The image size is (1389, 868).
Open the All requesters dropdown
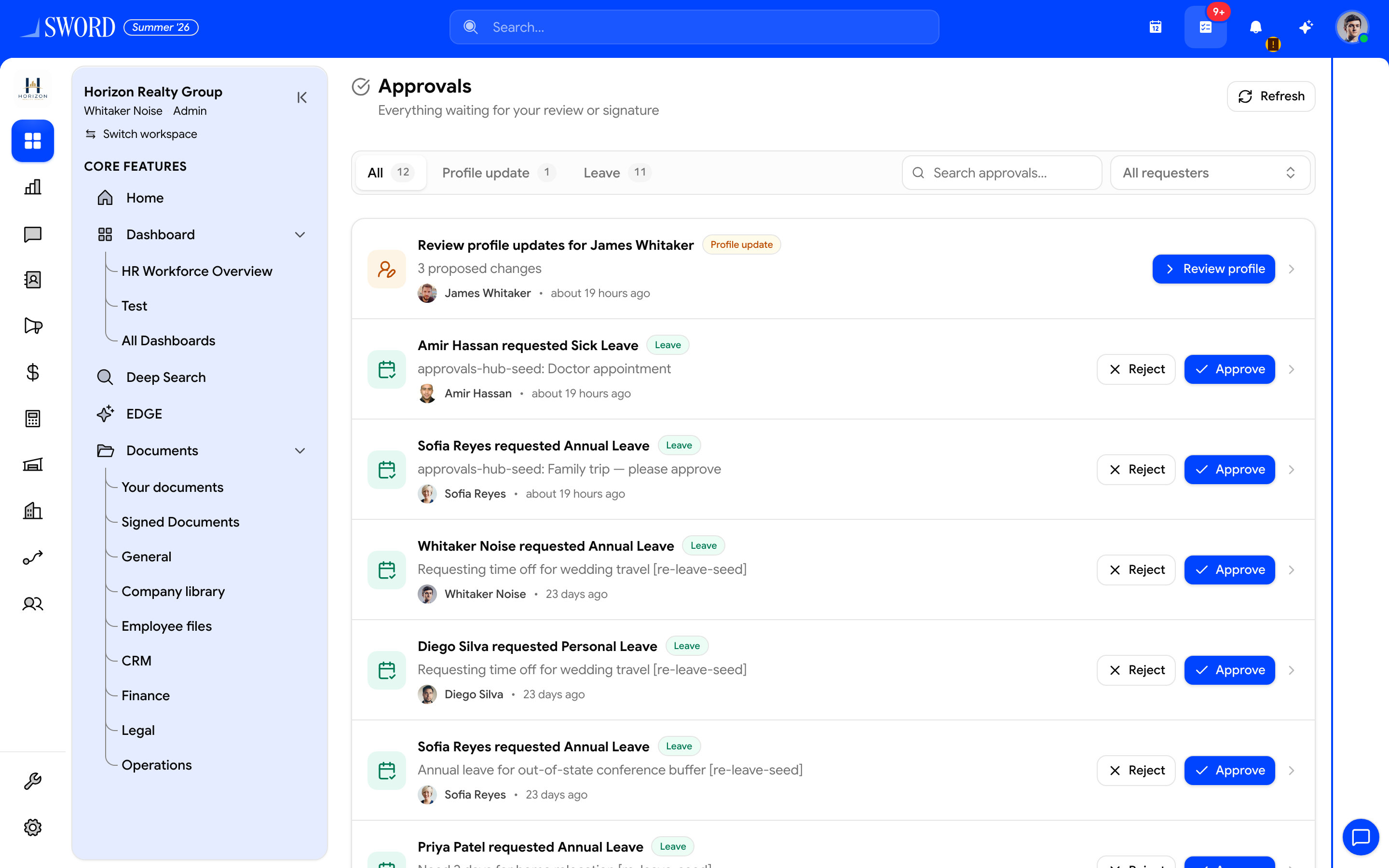pos(1210,173)
